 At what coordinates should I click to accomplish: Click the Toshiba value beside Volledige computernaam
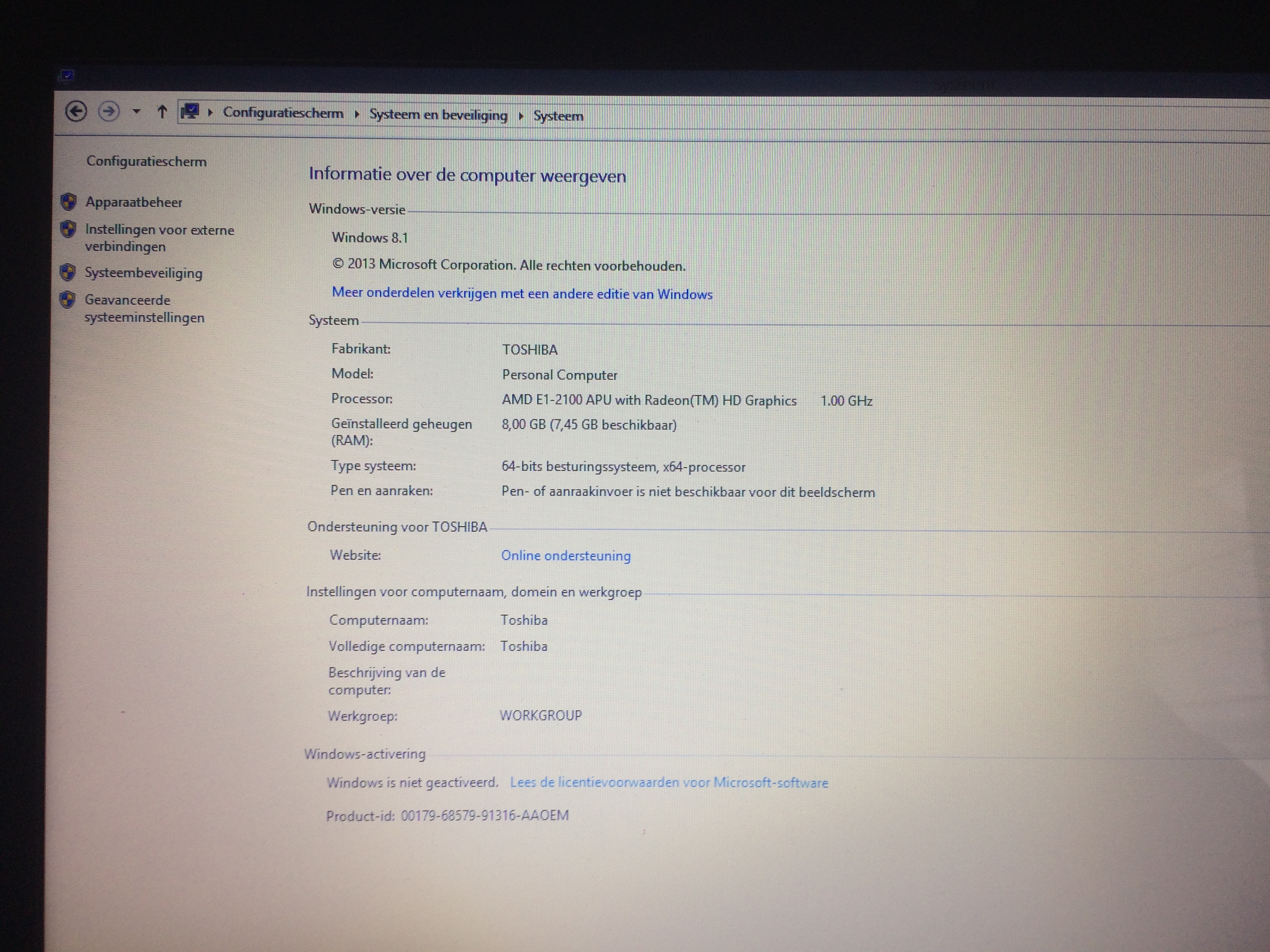[x=524, y=646]
